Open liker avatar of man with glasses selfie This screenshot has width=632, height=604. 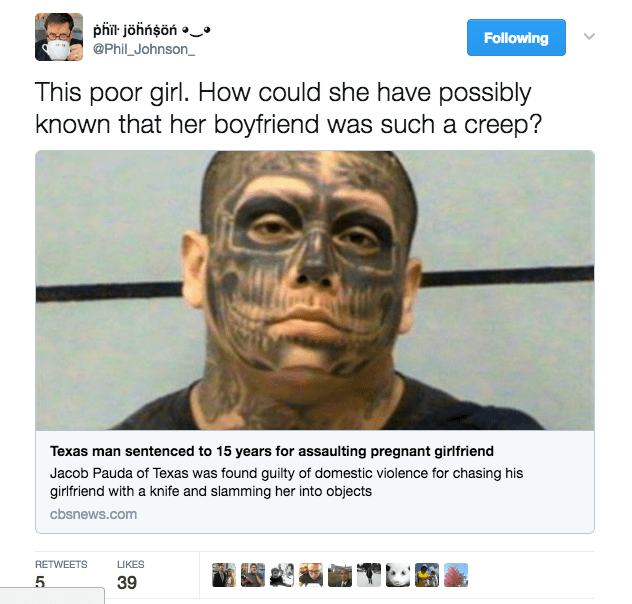[311, 575]
